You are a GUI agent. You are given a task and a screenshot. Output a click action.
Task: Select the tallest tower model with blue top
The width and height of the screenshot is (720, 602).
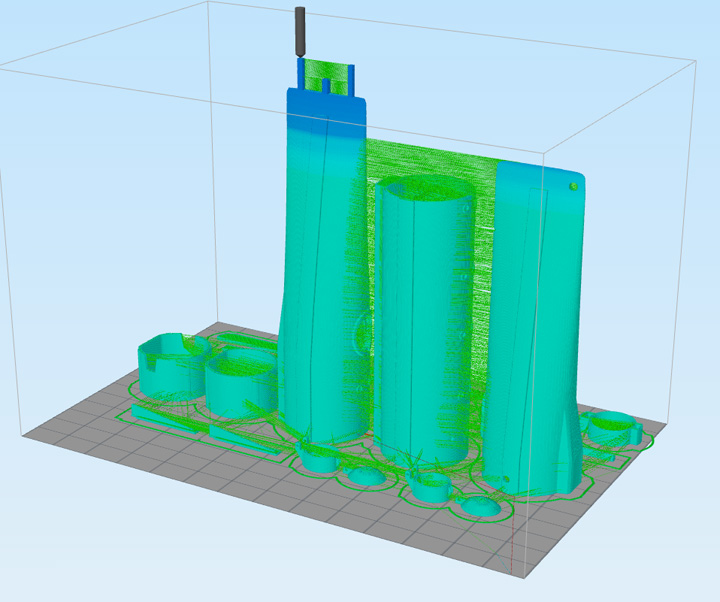321,266
